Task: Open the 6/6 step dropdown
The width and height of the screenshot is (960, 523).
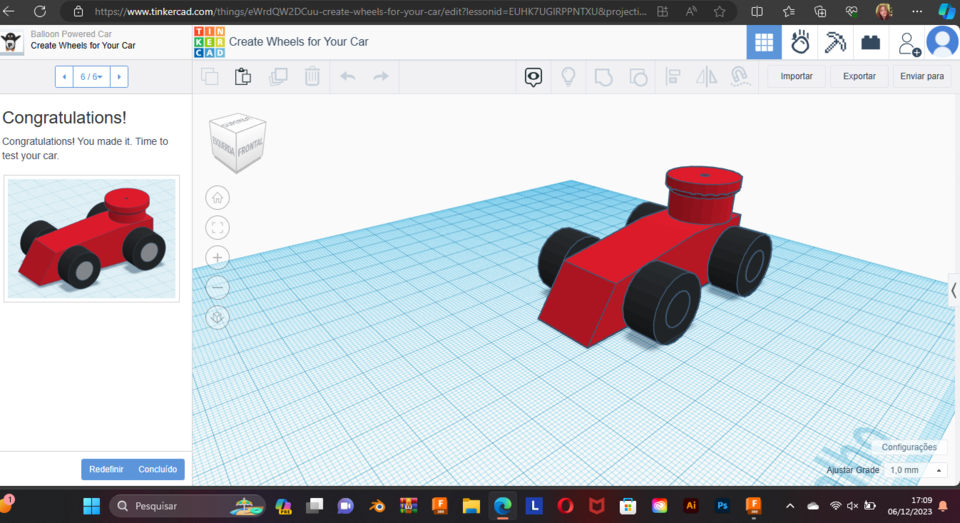Action: (91, 77)
